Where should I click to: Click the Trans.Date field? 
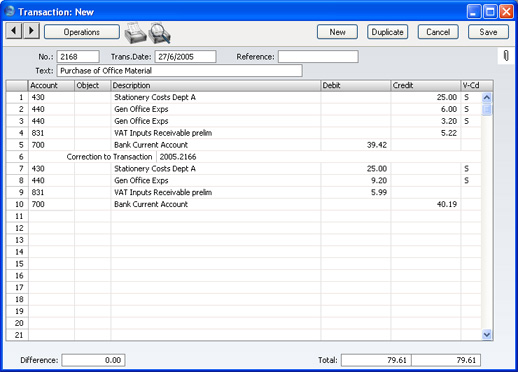click(185, 57)
